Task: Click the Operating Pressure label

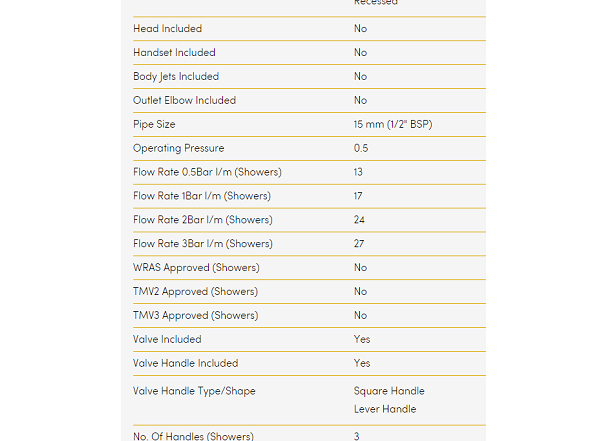Action: [179, 149]
